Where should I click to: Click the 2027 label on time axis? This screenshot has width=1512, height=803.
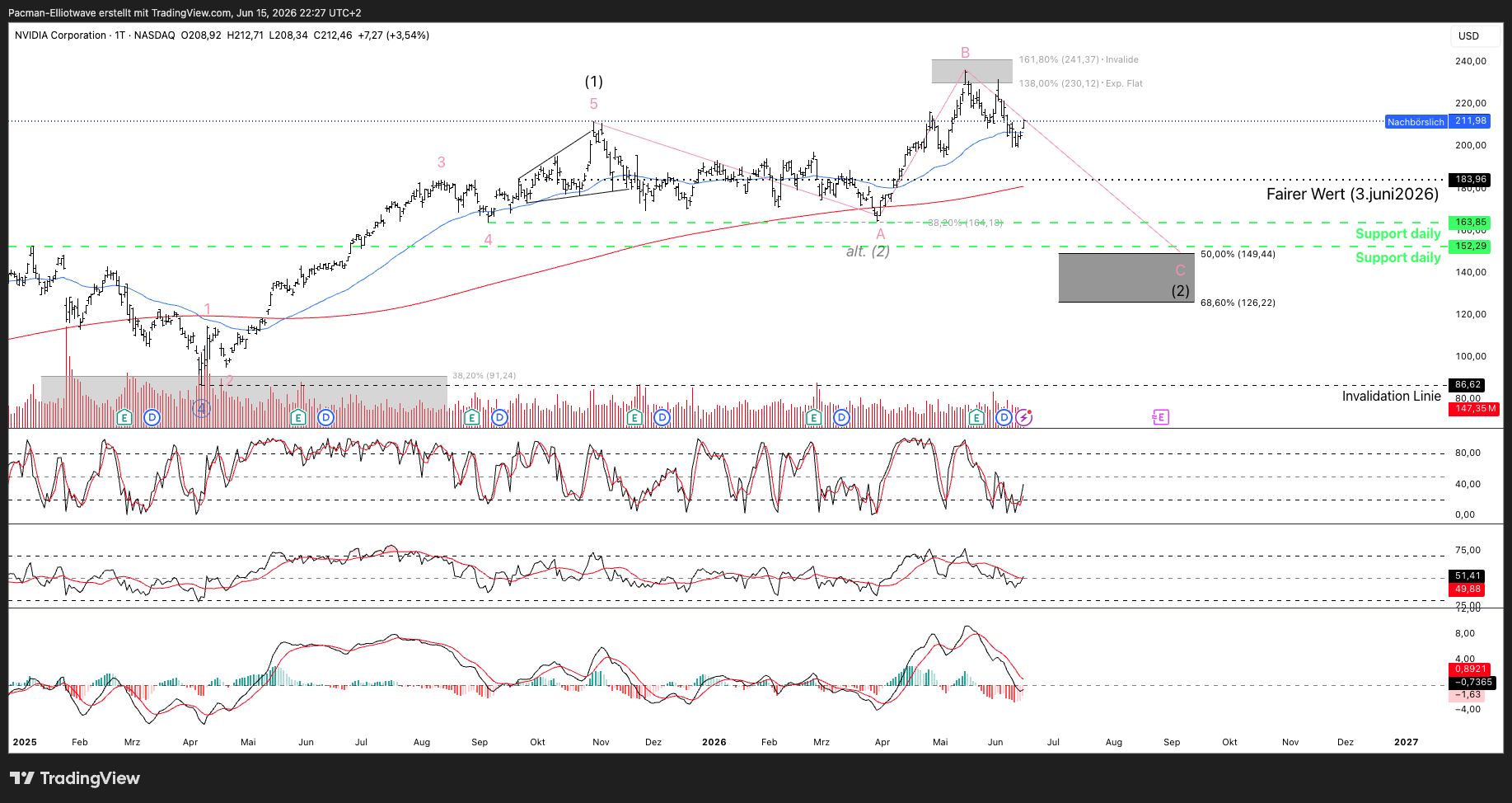click(x=1406, y=742)
